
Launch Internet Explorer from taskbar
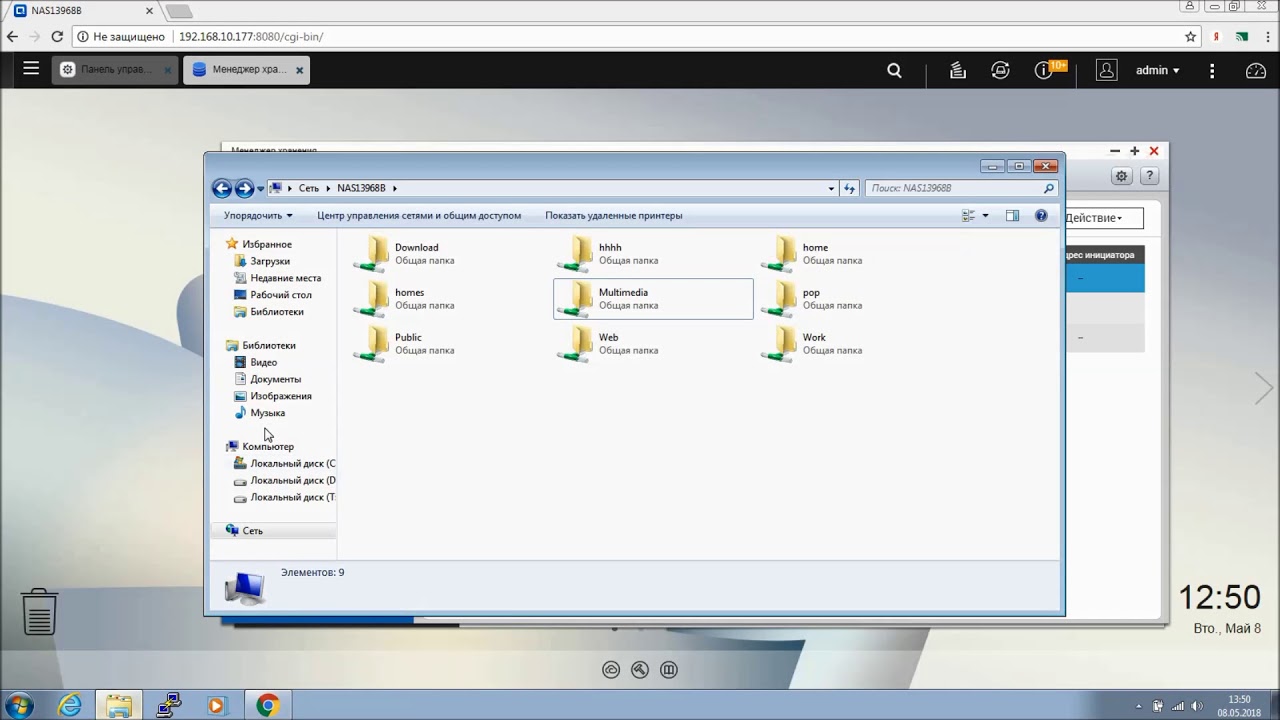(70, 705)
